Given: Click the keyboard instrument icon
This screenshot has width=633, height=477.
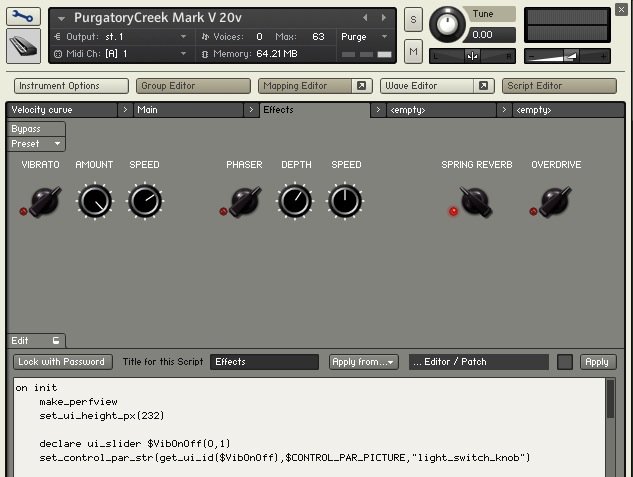Looking at the screenshot, I should click(23, 46).
